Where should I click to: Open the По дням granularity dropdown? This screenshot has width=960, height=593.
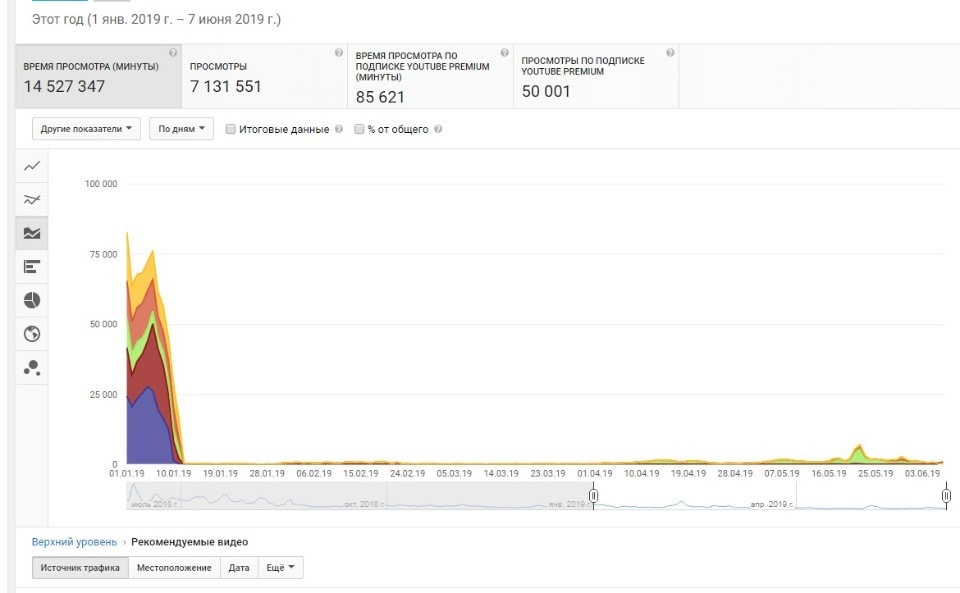point(181,129)
